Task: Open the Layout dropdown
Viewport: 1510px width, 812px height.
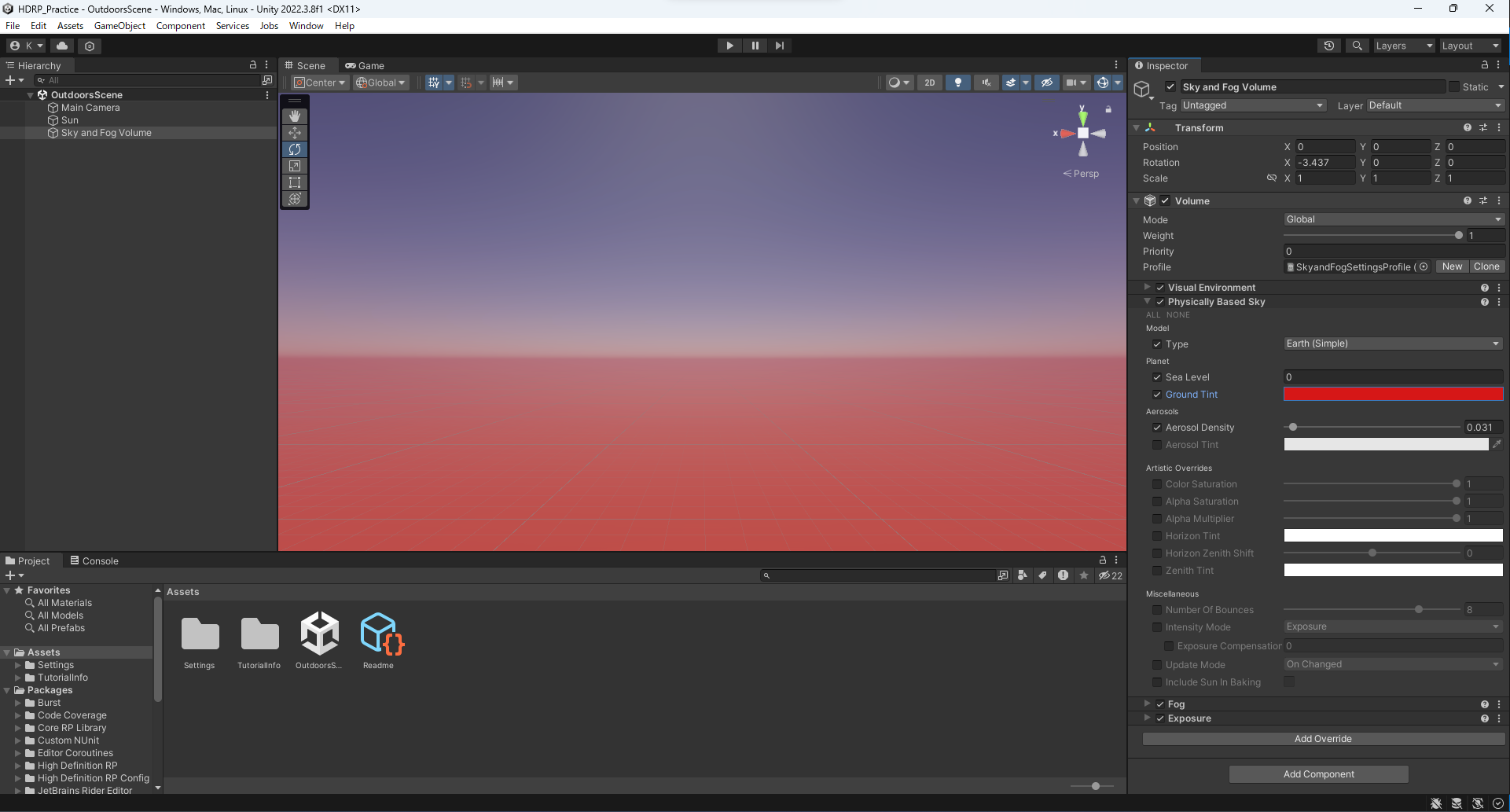Action: pos(1470,46)
